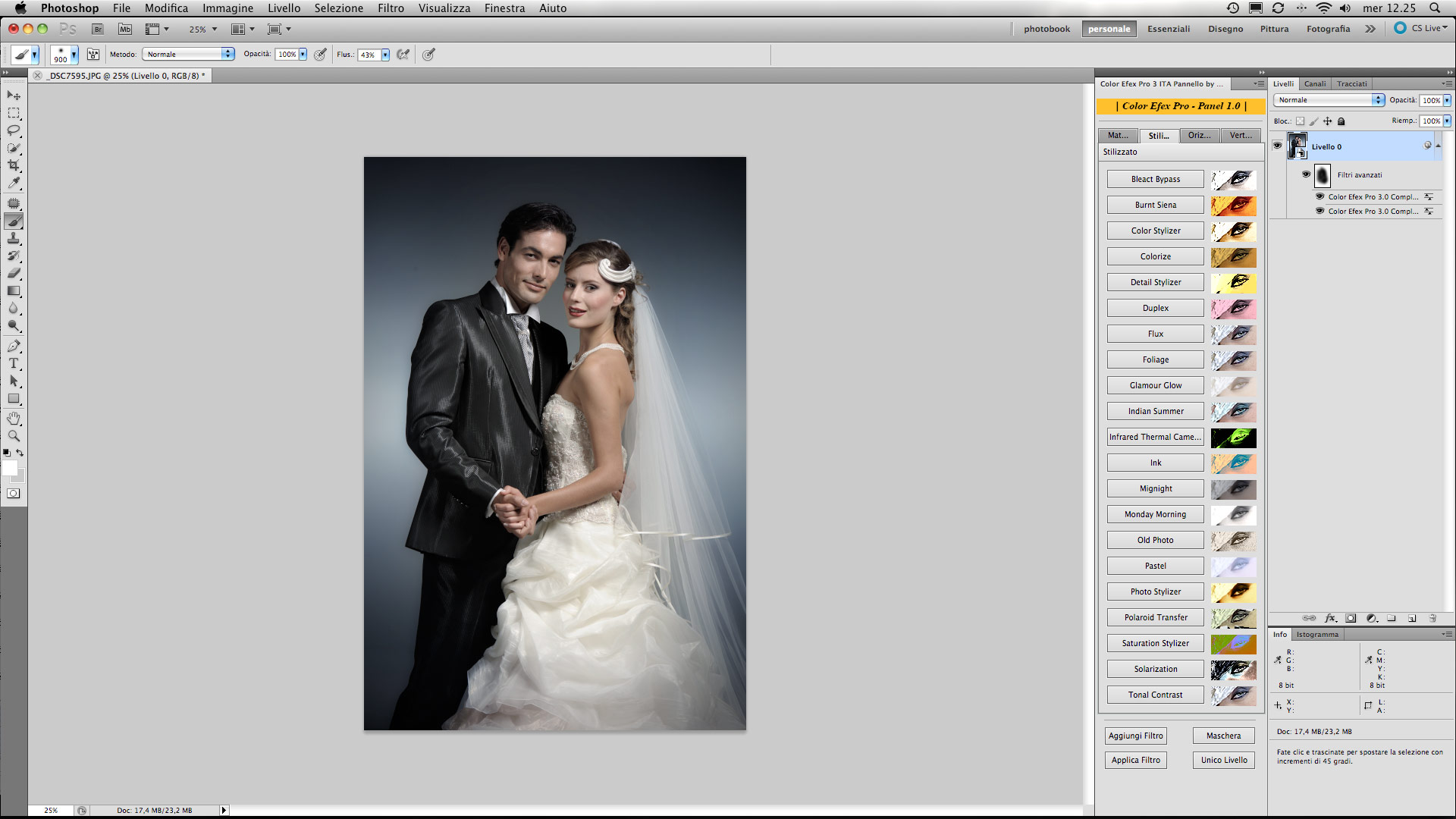Screen dimensions: 1456x819
Task: Open the brush preset picker
Action: (74, 55)
